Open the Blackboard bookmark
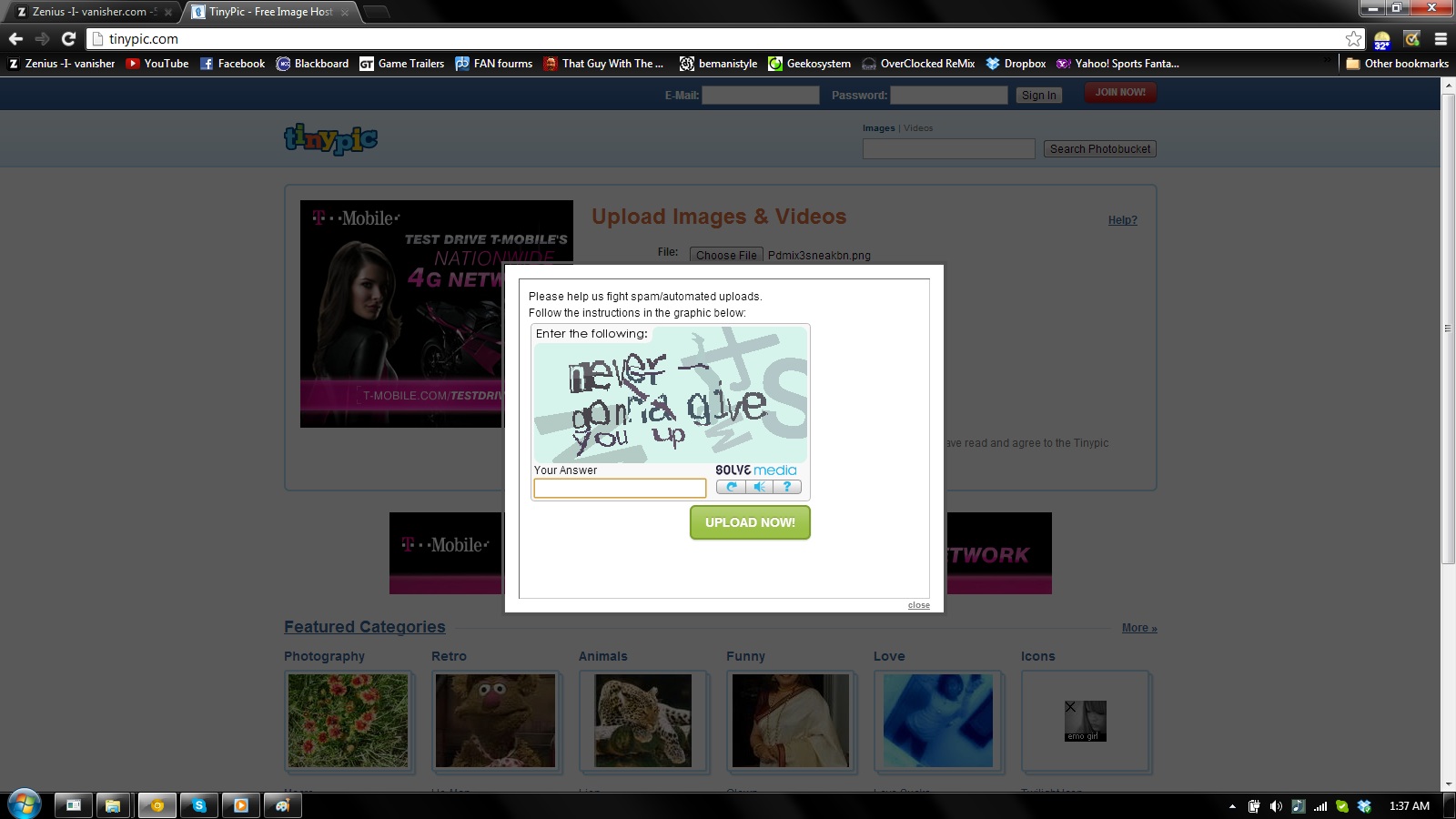Viewport: 1456px width, 819px height. point(312,64)
